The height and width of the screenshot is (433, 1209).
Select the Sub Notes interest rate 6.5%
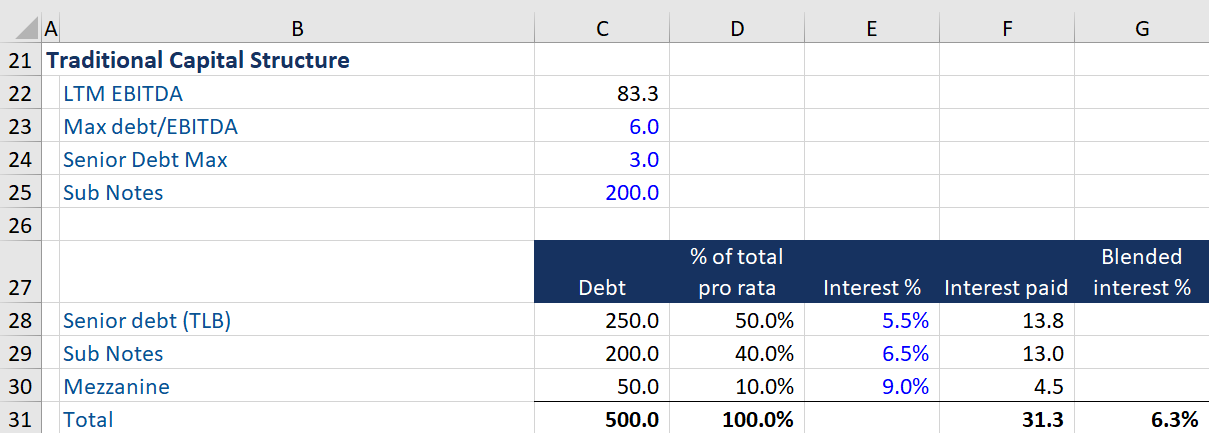[871, 353]
